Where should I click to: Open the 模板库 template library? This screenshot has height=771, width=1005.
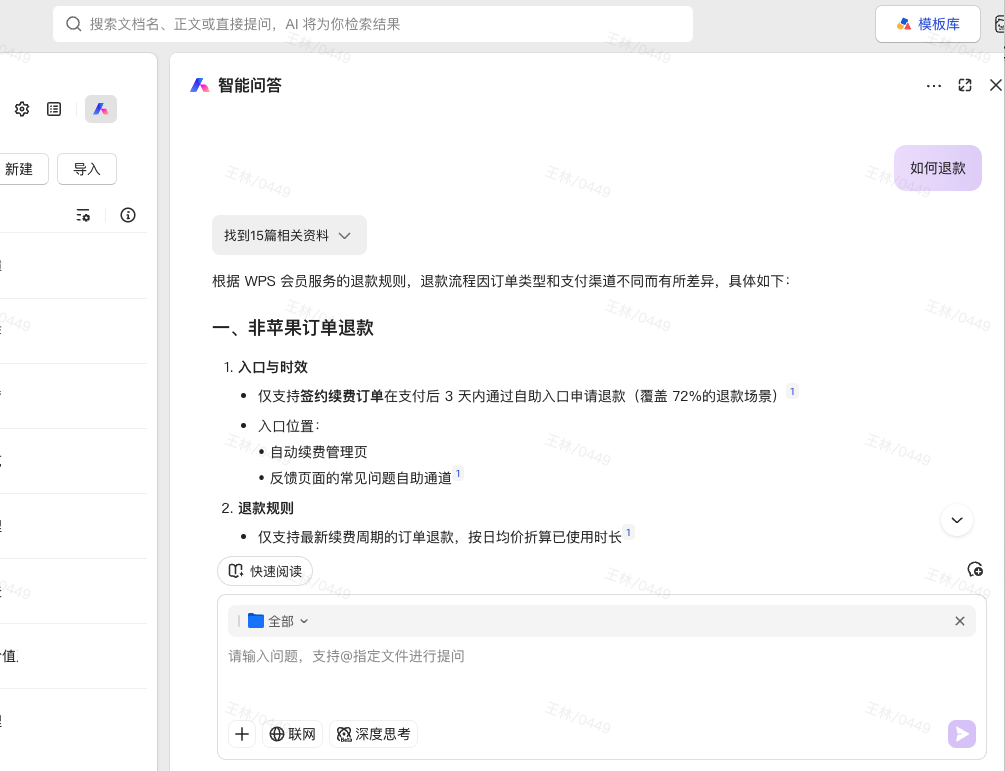(928, 23)
